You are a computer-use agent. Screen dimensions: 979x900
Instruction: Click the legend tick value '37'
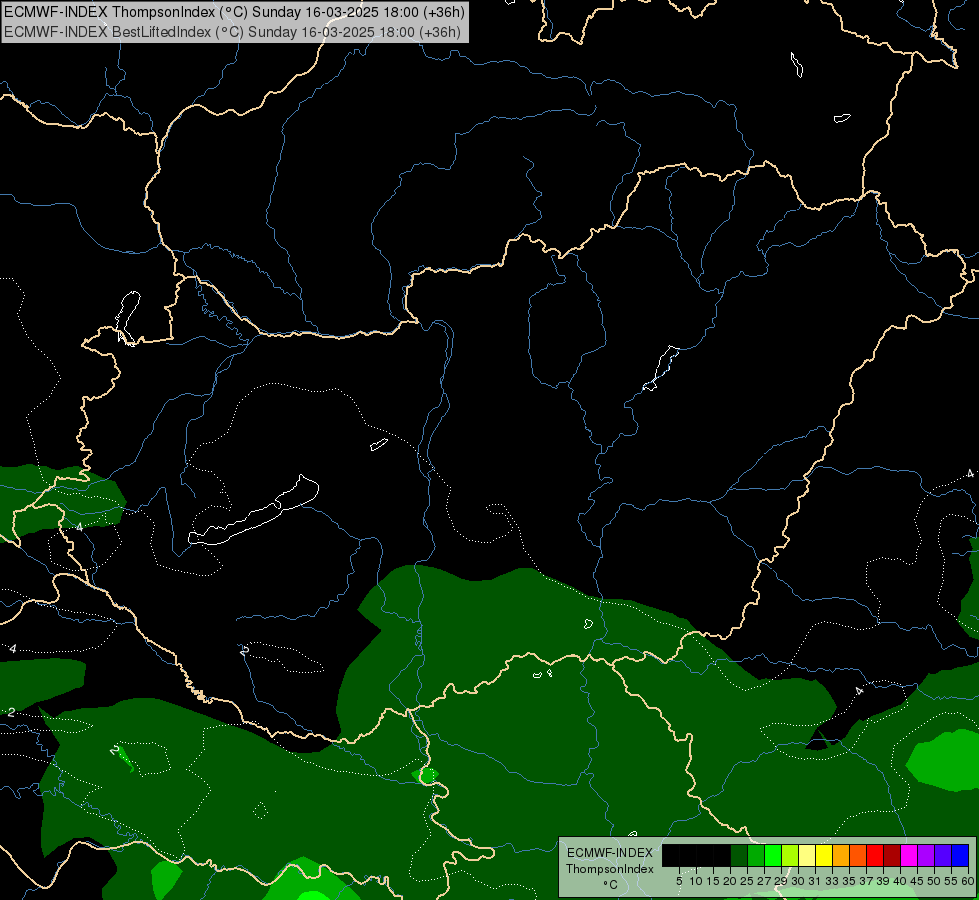pyautogui.click(x=866, y=881)
